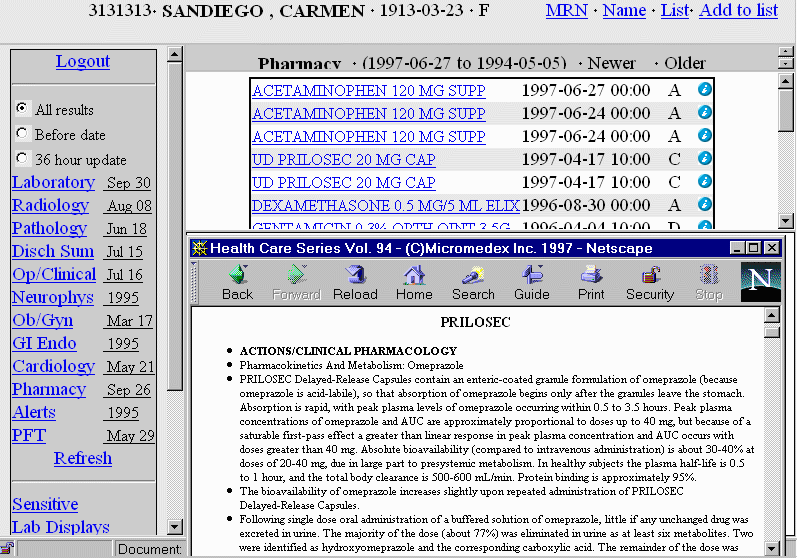This screenshot has height=558, width=797.
Task: Open Netscape Search
Action: [473, 283]
